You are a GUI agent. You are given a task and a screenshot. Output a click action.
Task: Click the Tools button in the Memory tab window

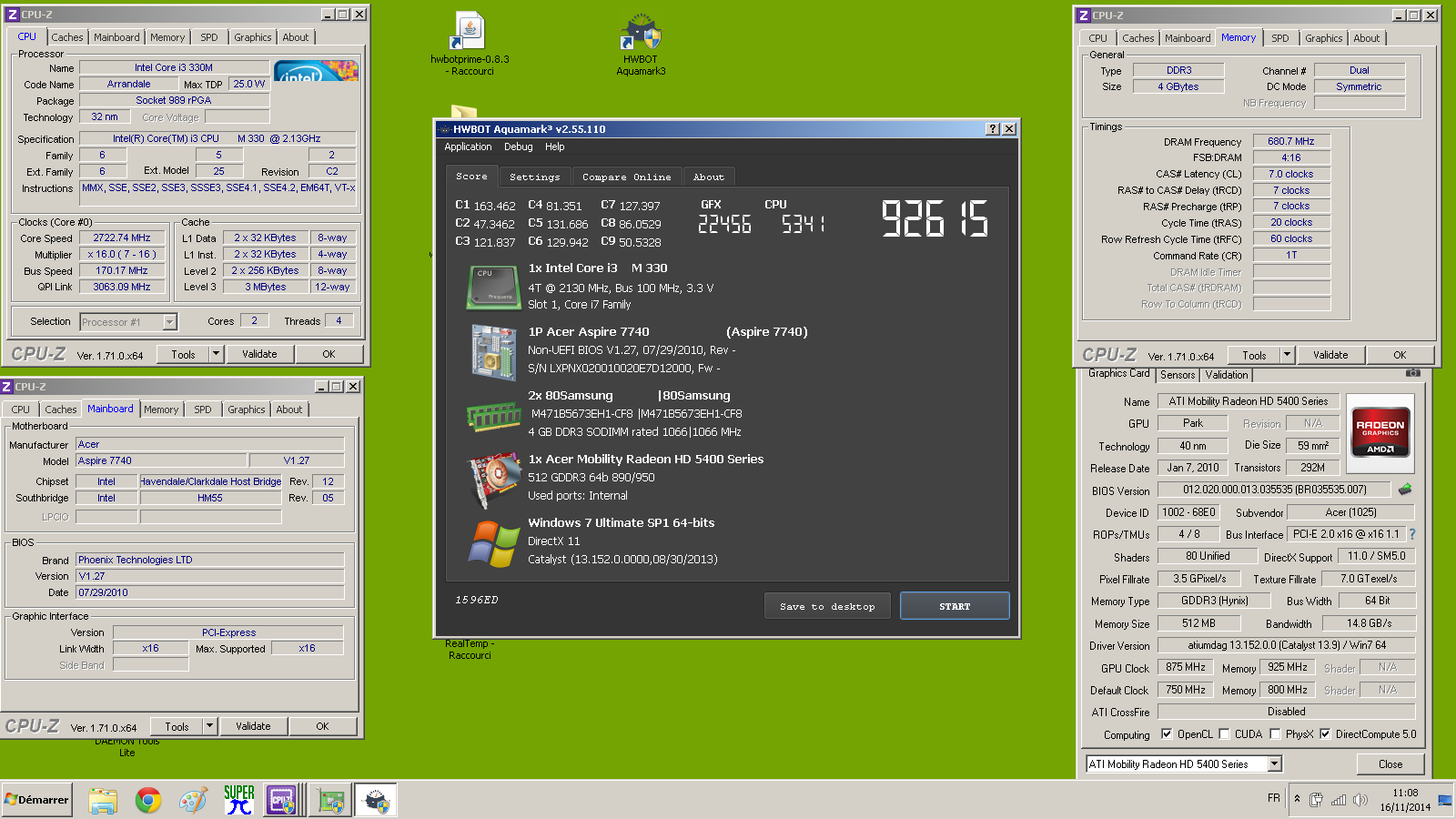point(1254,355)
